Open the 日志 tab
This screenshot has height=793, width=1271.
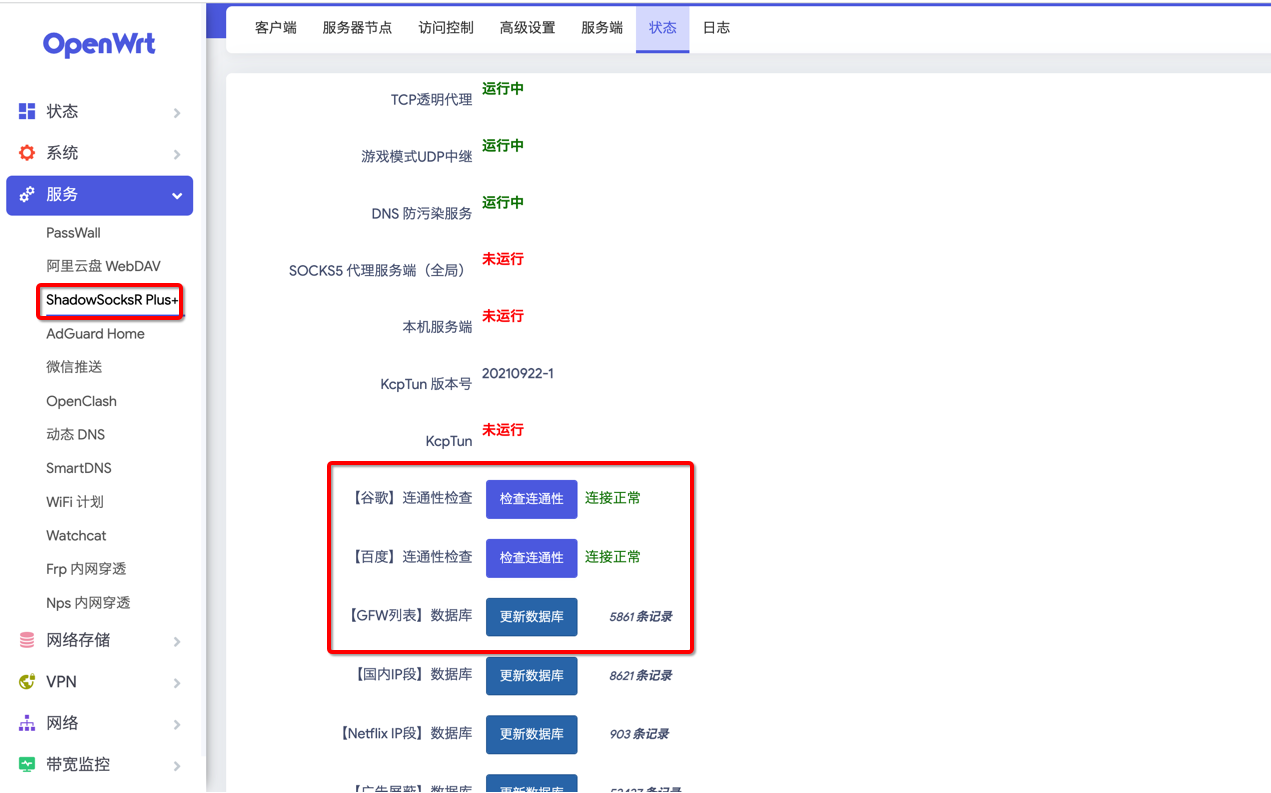tap(716, 28)
